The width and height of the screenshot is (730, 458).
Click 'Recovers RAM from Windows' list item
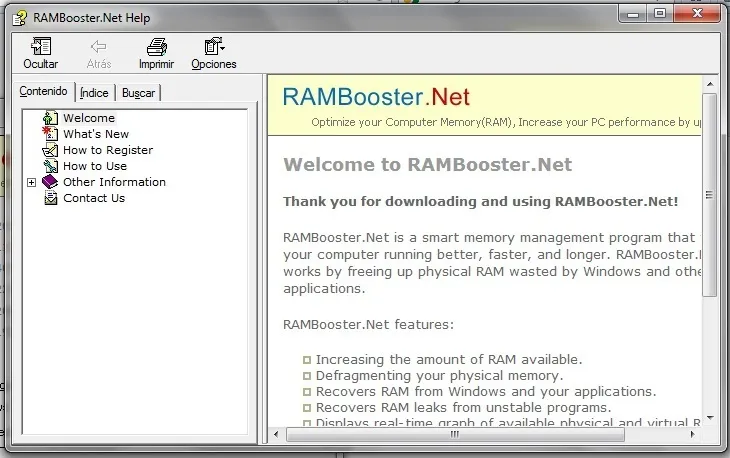(x=486, y=391)
